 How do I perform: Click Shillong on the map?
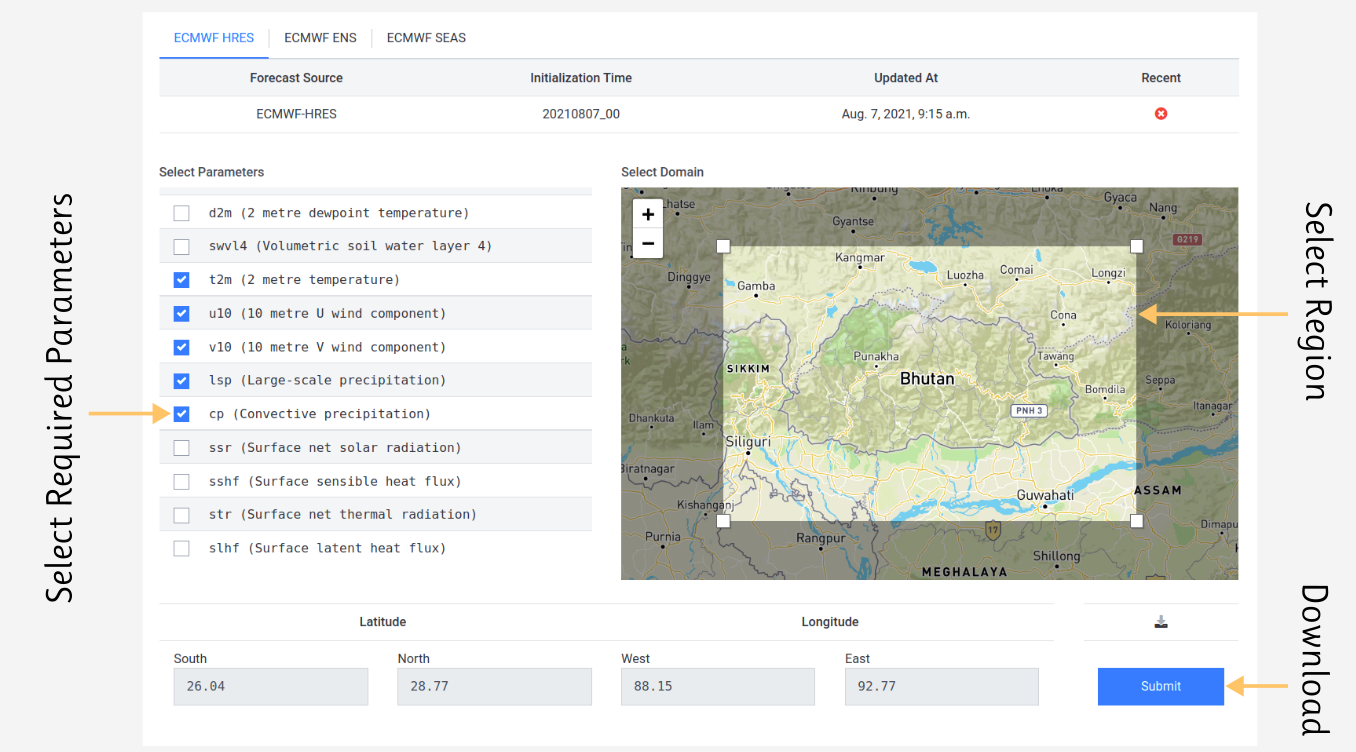[x=1056, y=556]
